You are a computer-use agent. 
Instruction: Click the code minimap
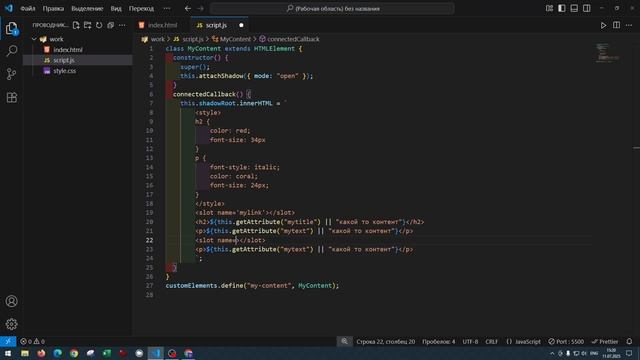[x=607, y=52]
